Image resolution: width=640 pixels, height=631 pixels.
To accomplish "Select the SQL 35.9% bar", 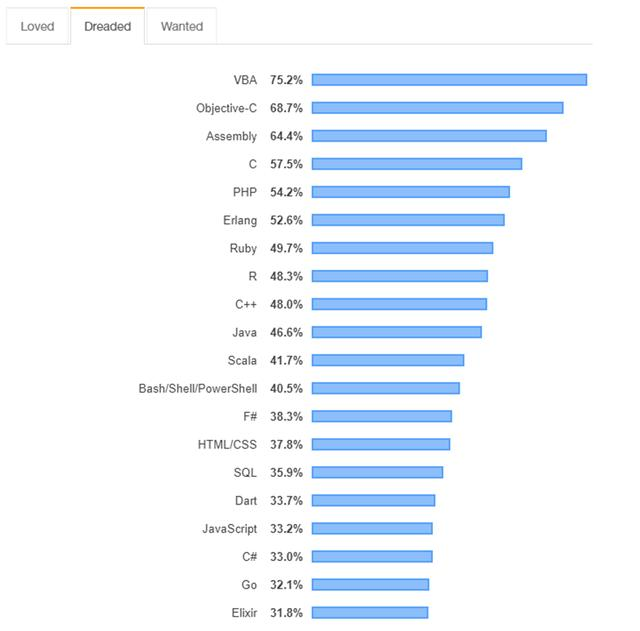I will 377,472.
